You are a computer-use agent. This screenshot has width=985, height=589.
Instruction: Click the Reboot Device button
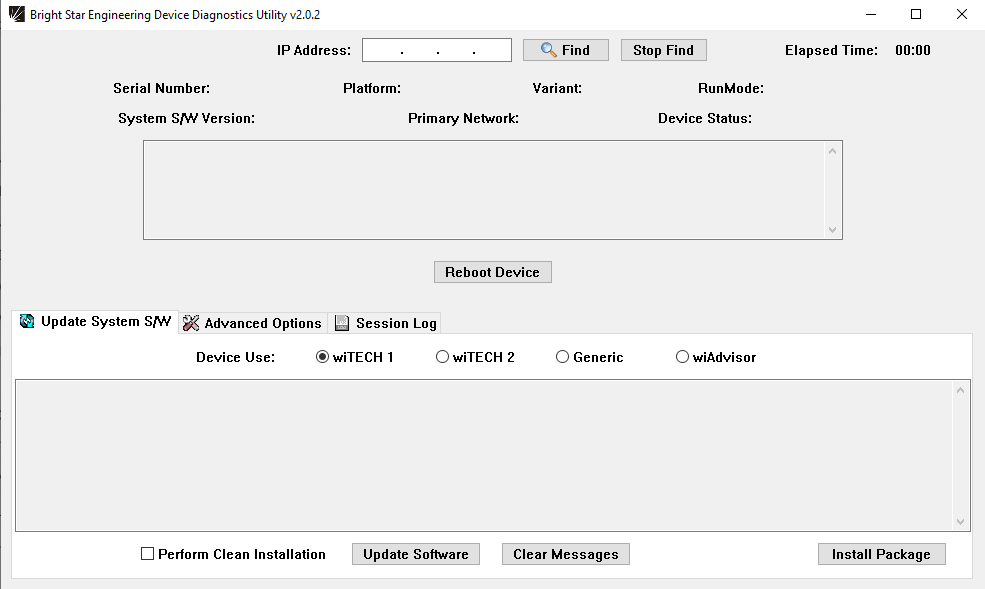[x=492, y=272]
